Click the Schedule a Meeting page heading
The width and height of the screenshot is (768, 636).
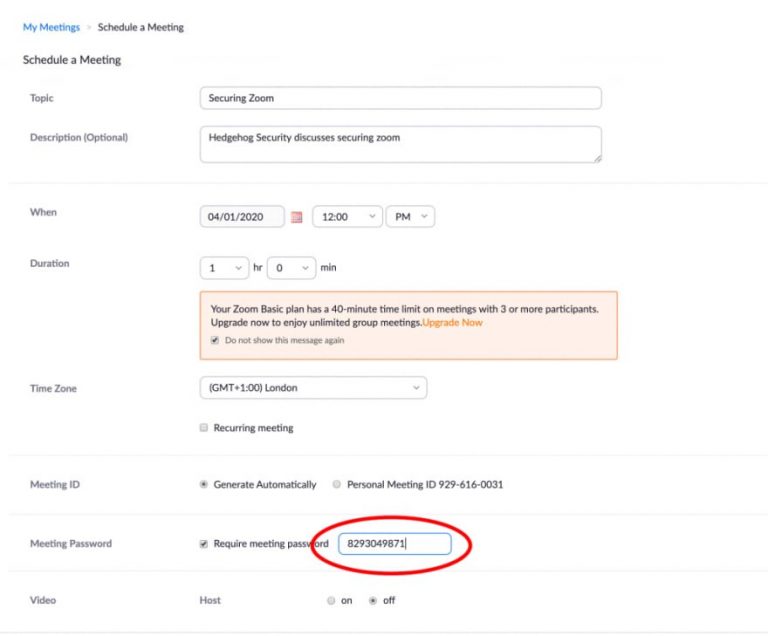tap(72, 60)
